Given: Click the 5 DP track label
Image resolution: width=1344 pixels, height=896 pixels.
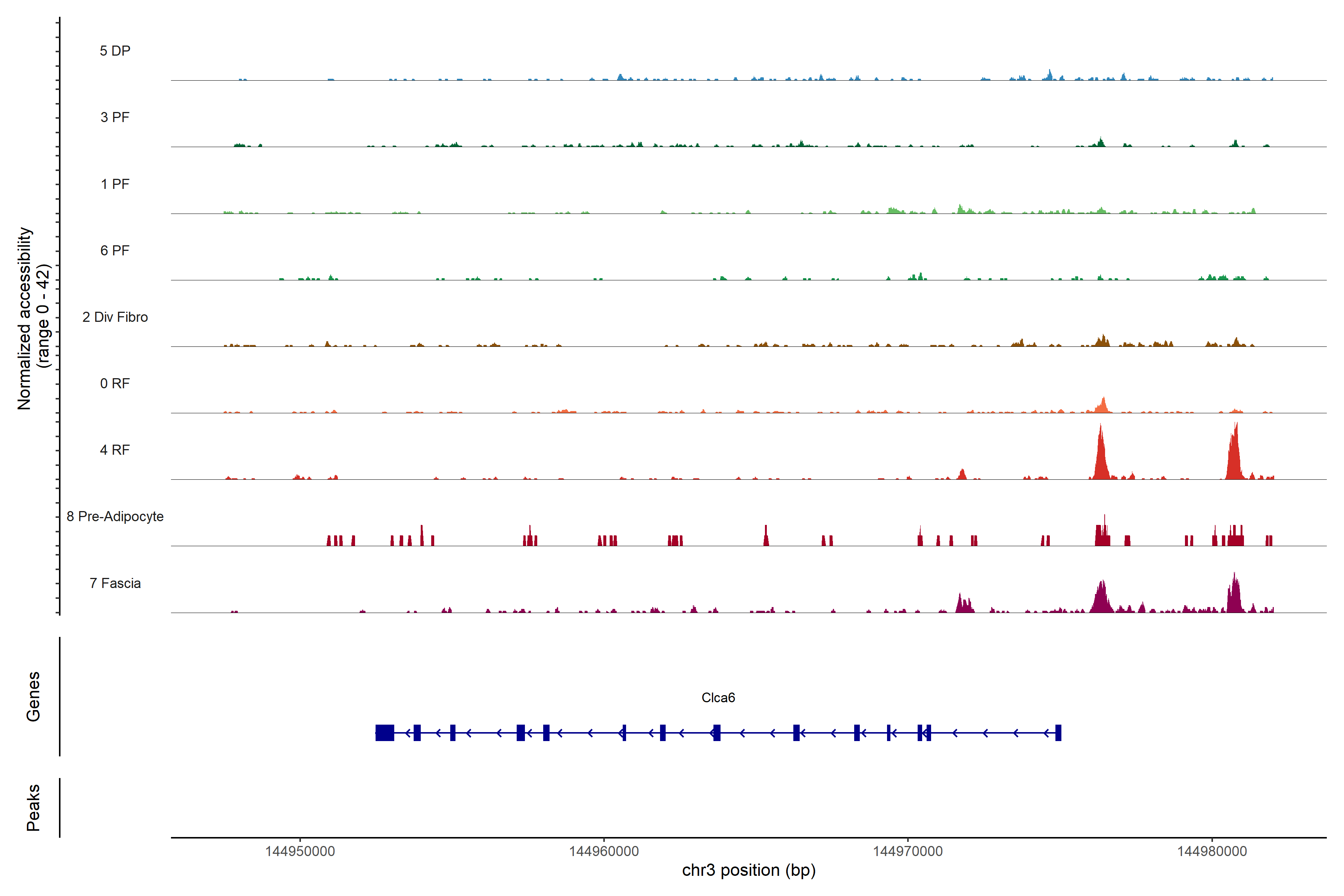Looking at the screenshot, I should pos(115,51).
